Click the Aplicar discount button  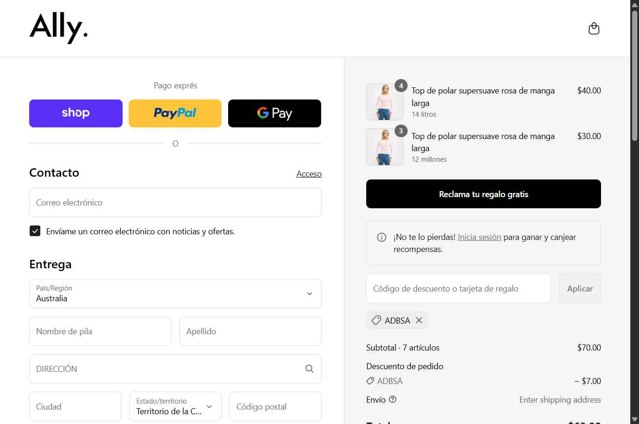pos(580,289)
